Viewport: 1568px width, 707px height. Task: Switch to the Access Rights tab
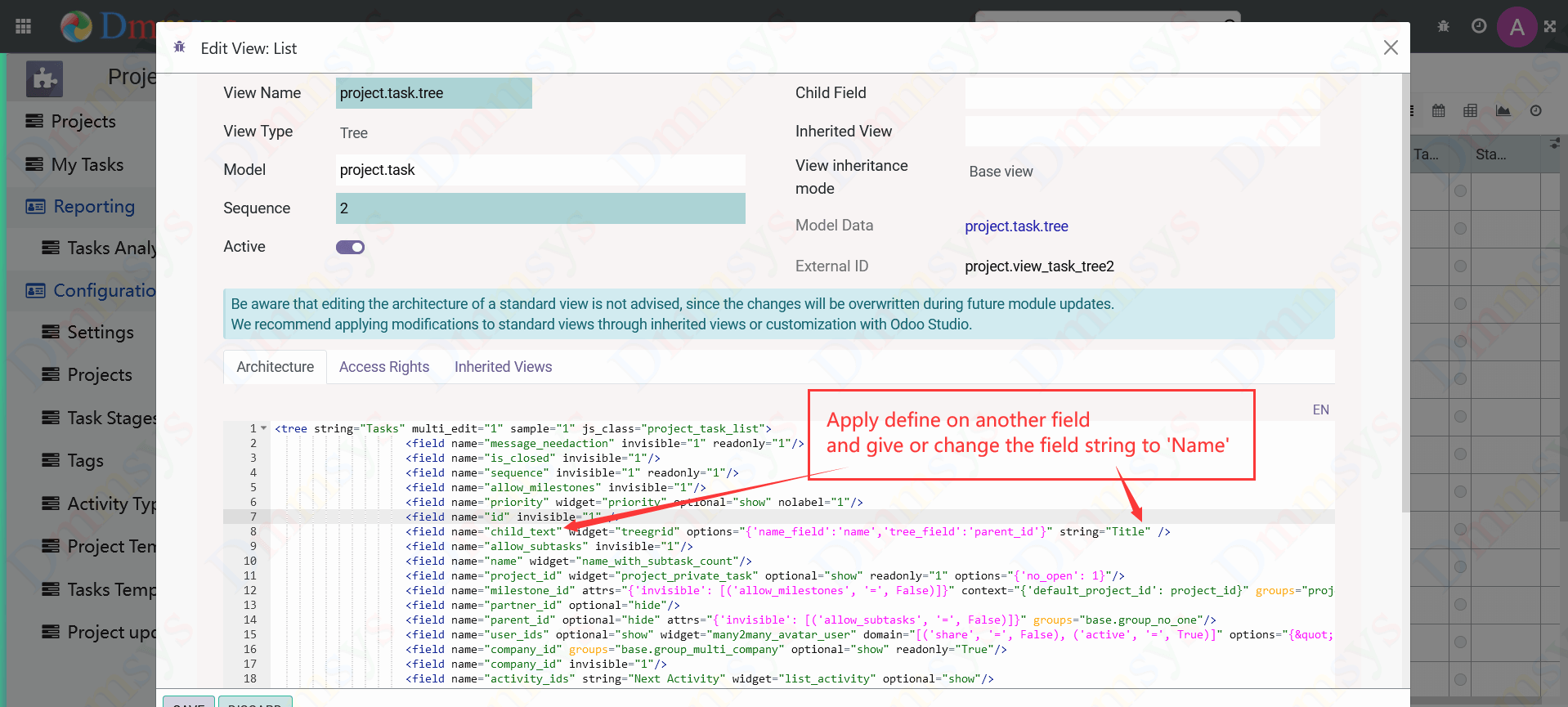click(384, 367)
